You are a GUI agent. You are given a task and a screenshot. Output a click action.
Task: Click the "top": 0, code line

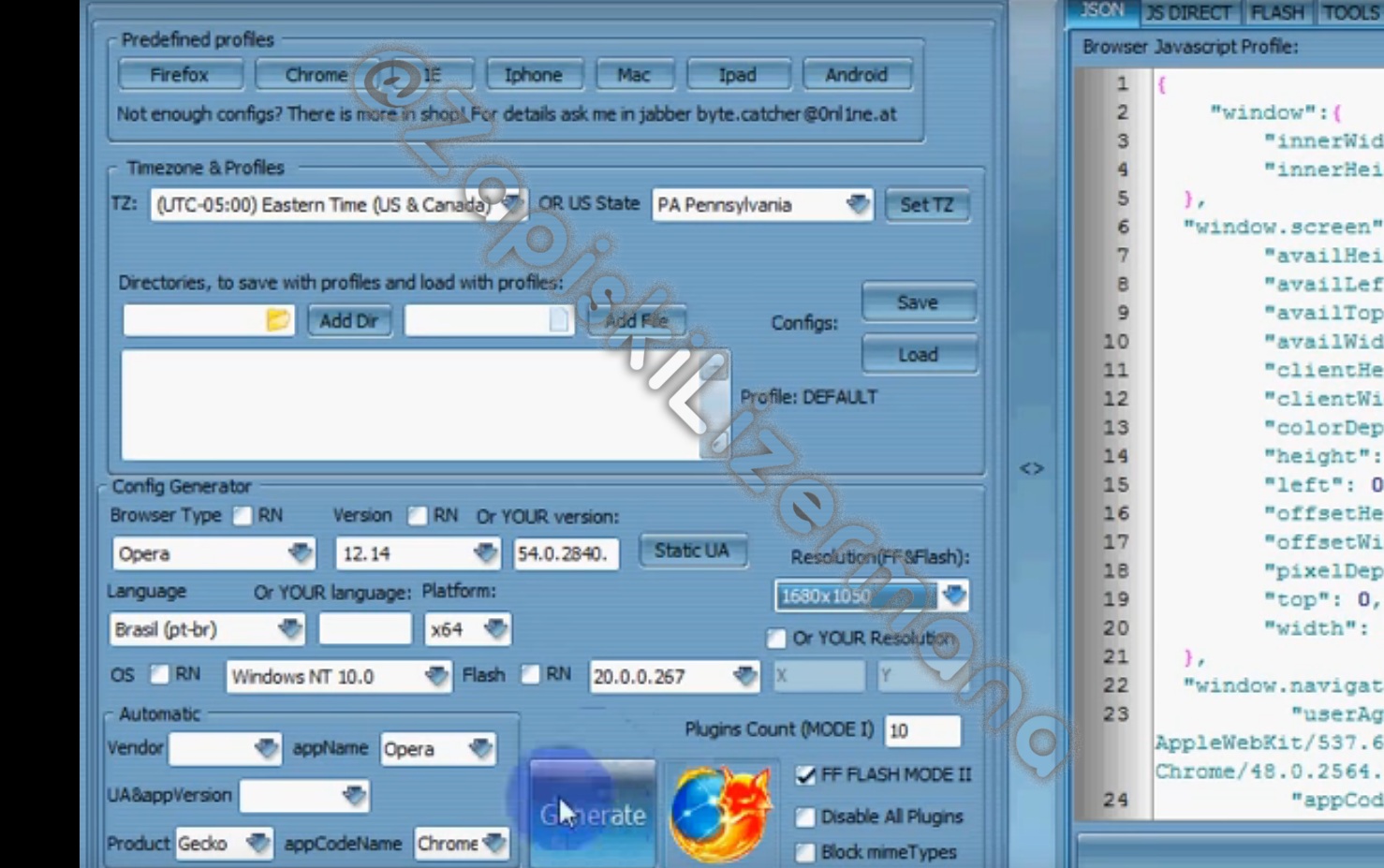click(1322, 599)
